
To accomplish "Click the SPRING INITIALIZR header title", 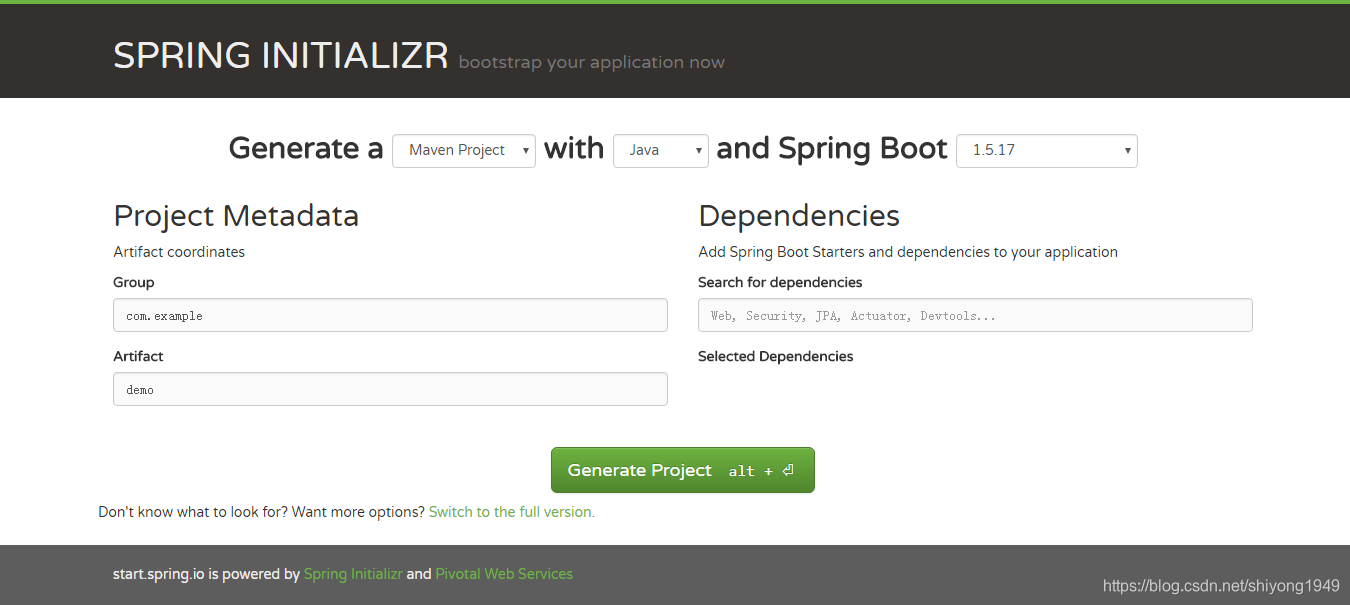I will [x=281, y=56].
